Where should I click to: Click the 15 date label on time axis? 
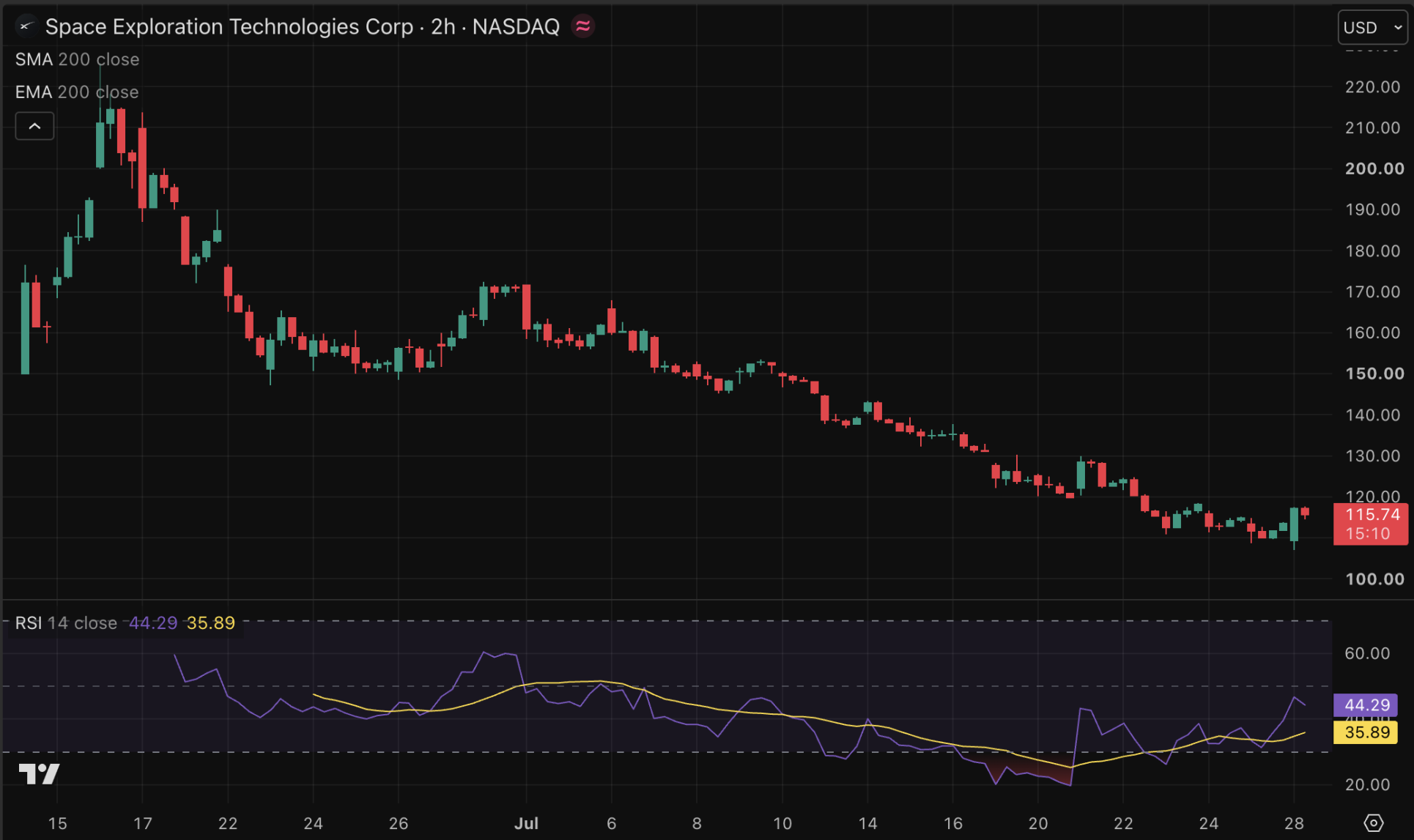(57, 823)
